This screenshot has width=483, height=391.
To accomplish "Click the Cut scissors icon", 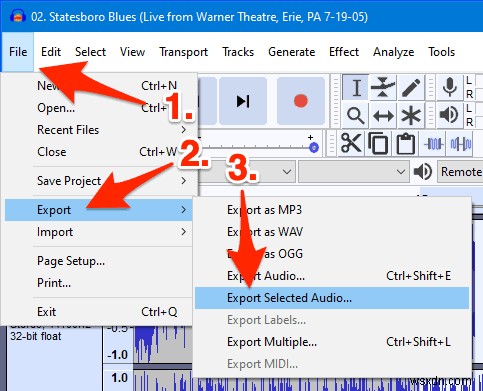I will coord(351,144).
